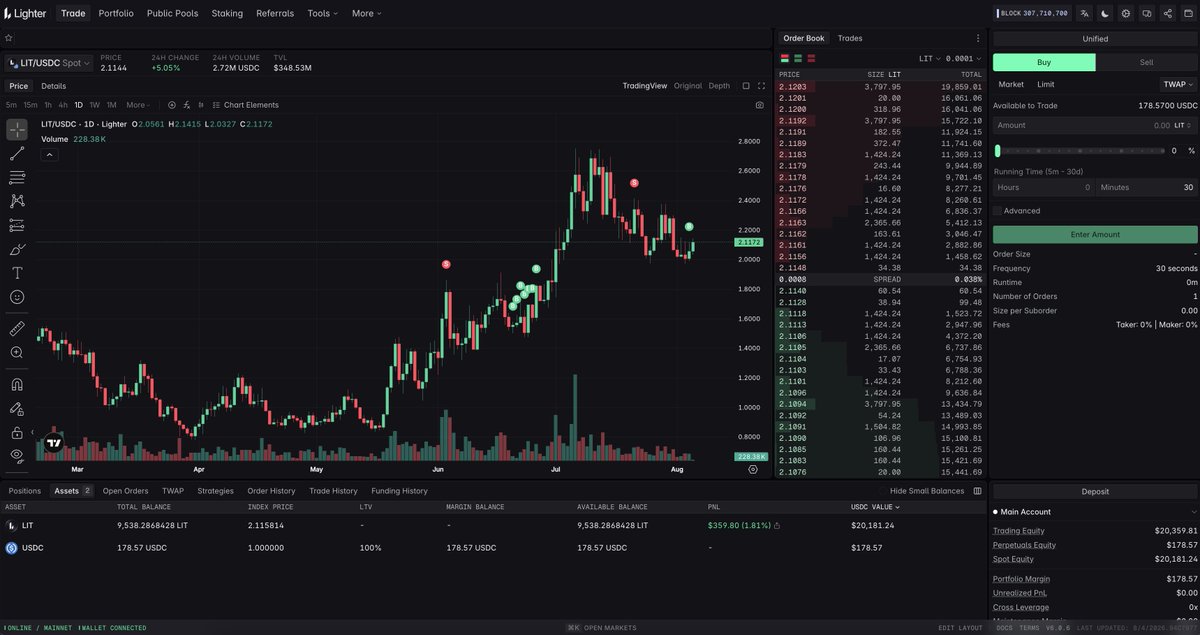Open the indicators fx icon
This screenshot has height=635, width=1200.
tap(187, 105)
